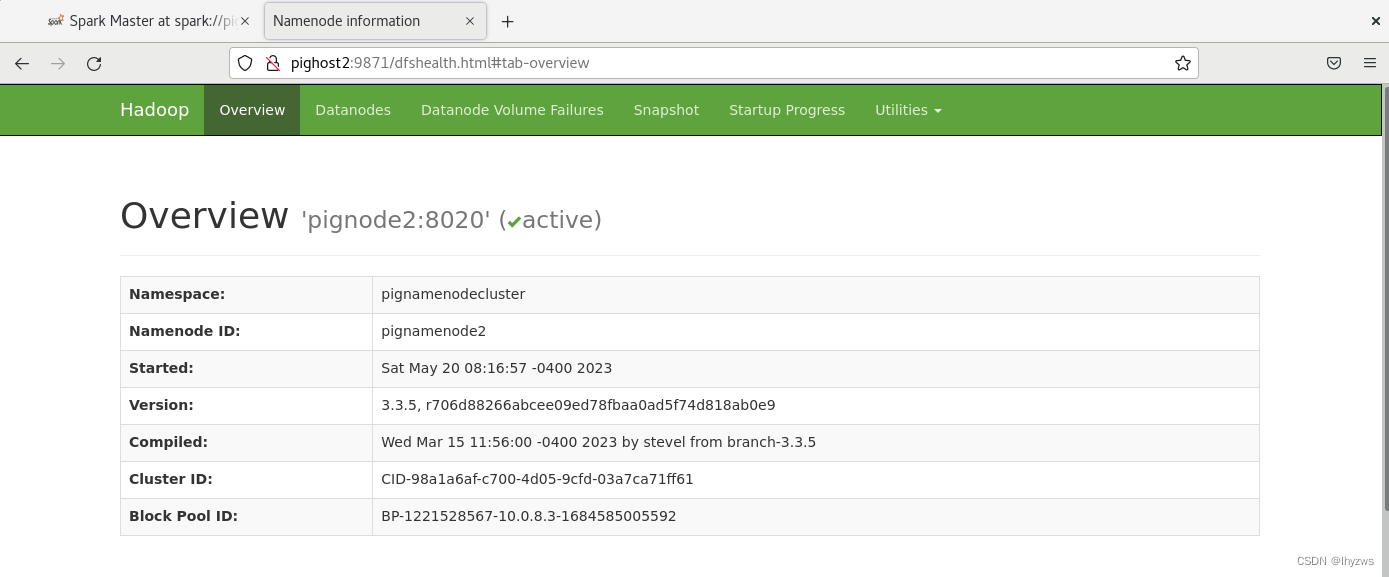Viewport: 1389px width, 577px height.
Task: Bookmark this page with the star icon
Action: [1183, 63]
